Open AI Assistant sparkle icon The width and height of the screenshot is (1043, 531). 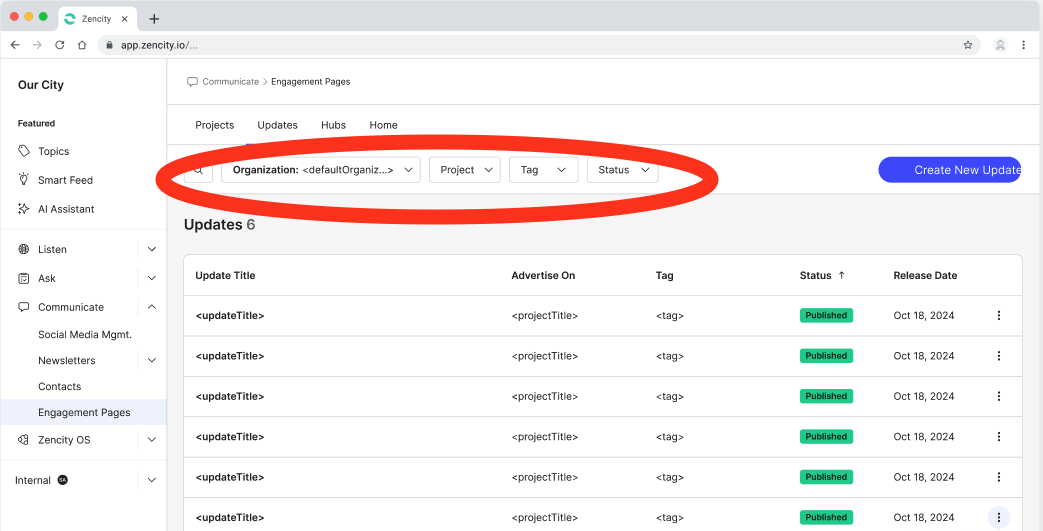pos(24,209)
